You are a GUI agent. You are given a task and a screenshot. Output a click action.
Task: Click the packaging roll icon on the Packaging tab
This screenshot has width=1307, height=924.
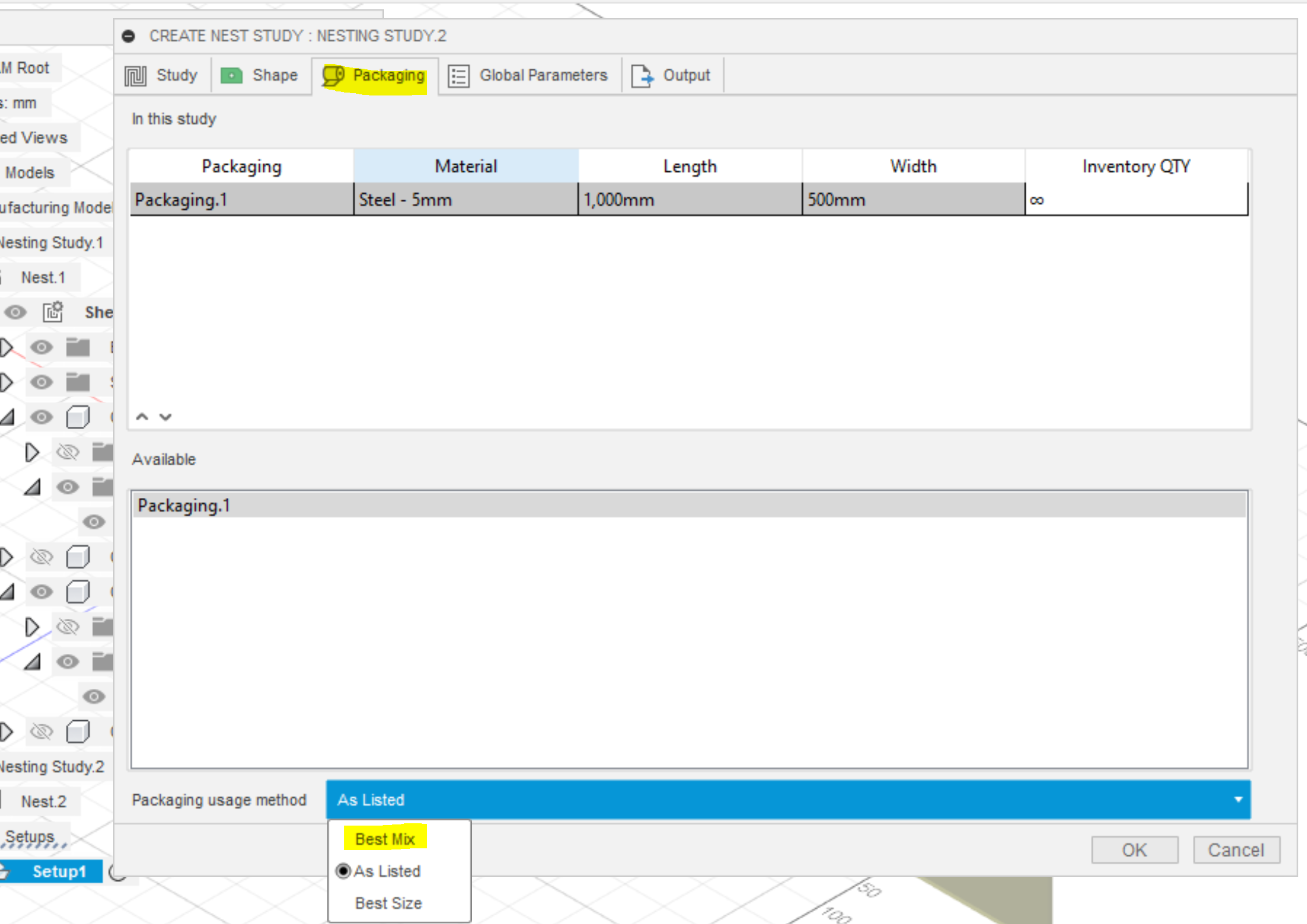333,75
